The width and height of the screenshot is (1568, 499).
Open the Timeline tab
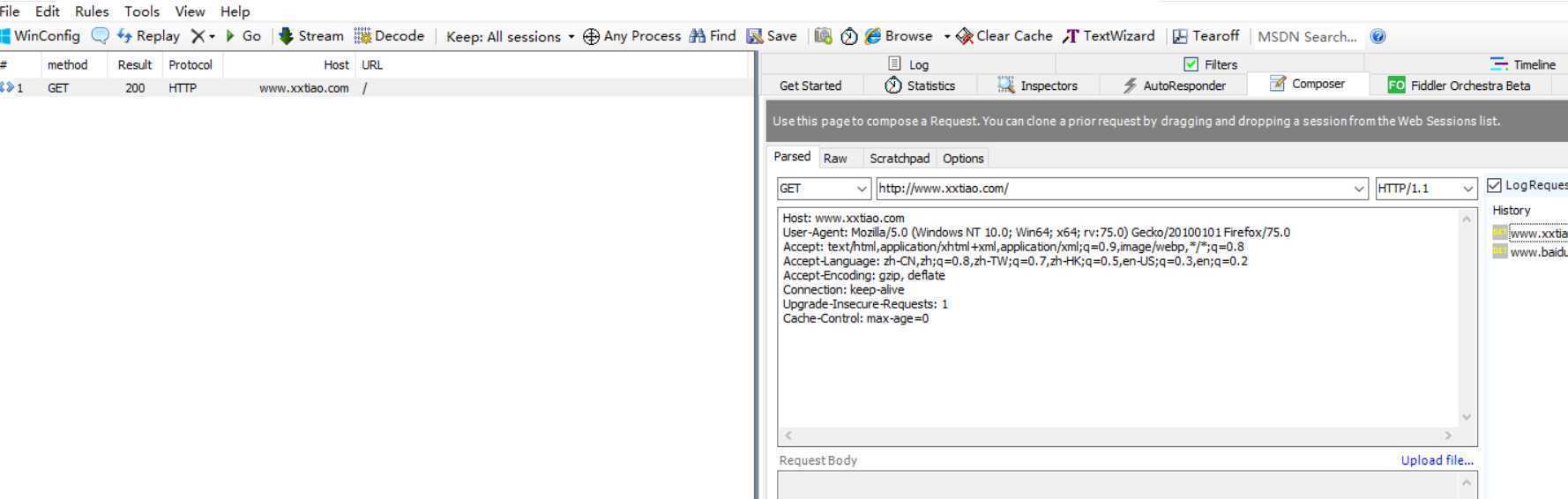1523,64
